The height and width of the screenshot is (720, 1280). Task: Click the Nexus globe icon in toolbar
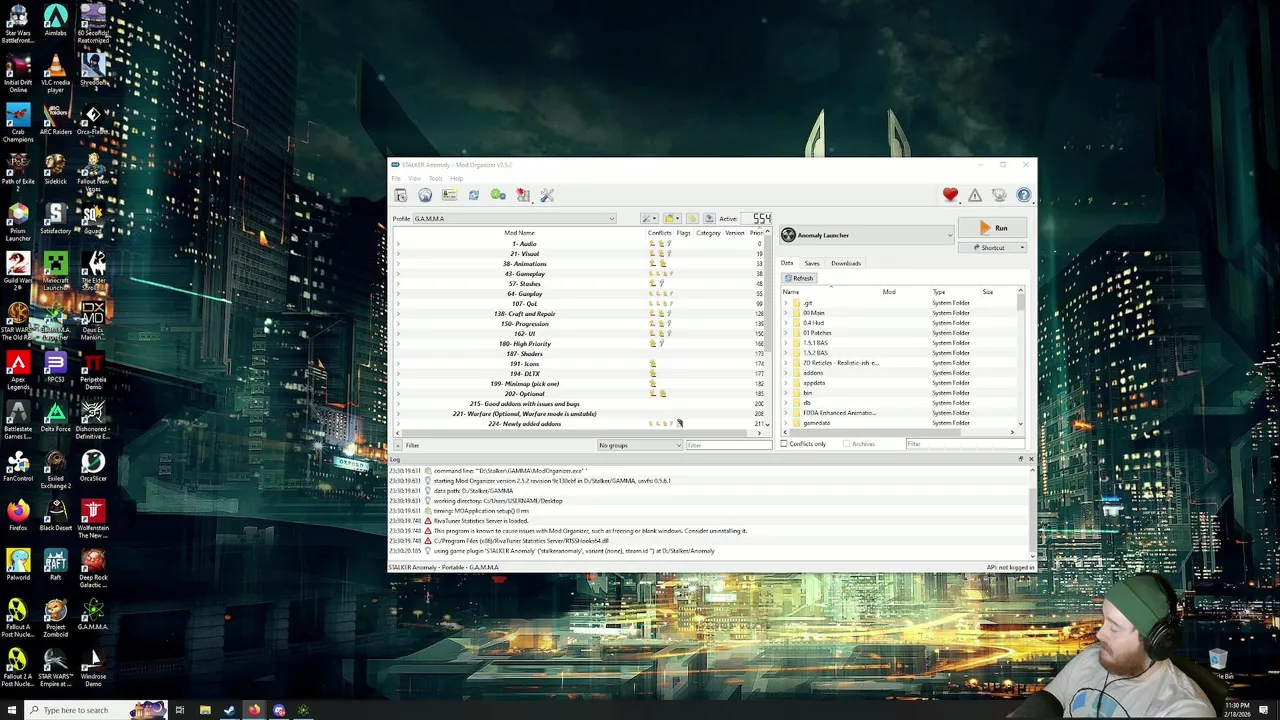pyautogui.click(x=425, y=195)
